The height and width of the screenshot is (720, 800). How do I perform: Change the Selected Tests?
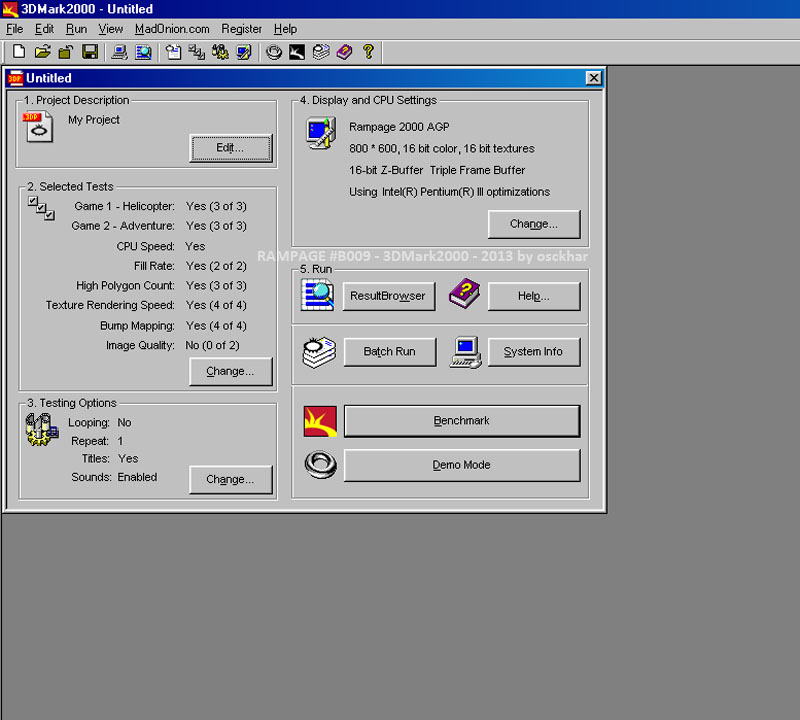click(231, 371)
